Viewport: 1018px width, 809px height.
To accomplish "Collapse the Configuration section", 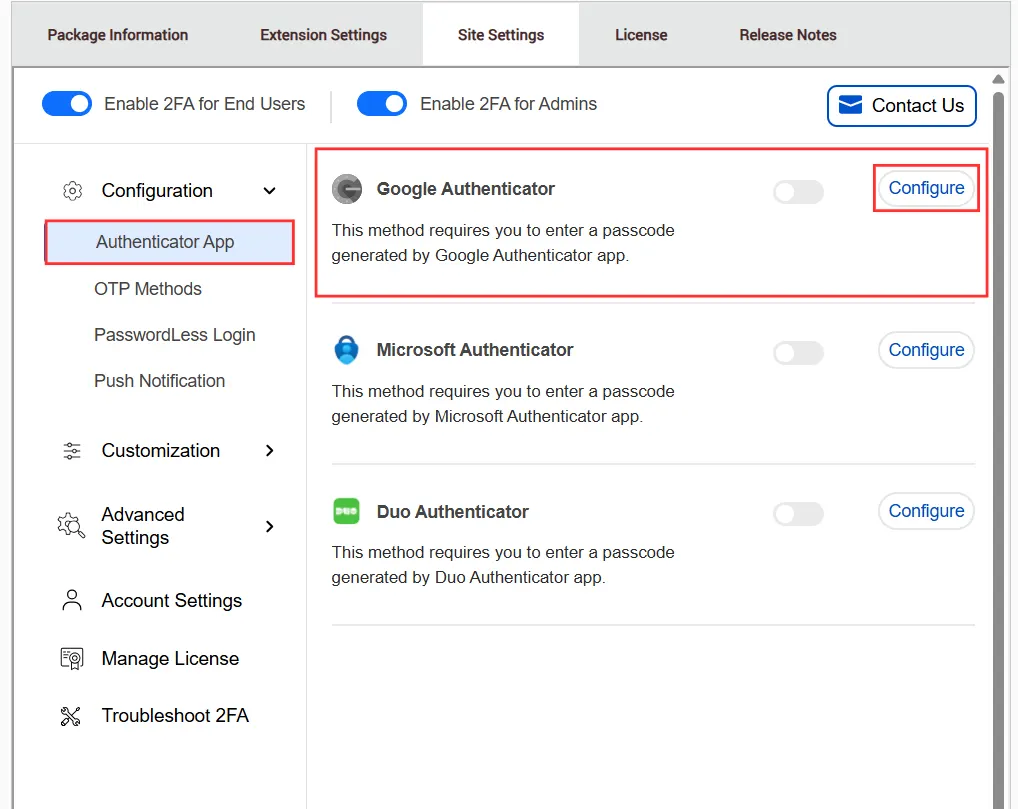I will pyautogui.click(x=268, y=190).
